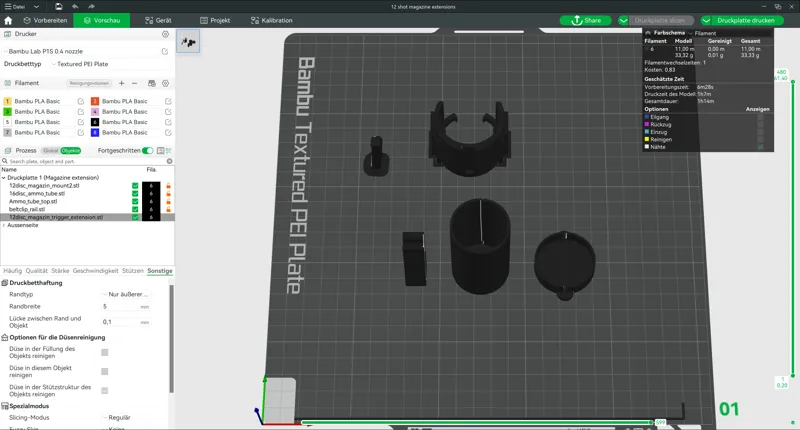
Task: Open the Datei menu dropdown arrow
Action: pyautogui.click(x=36, y=7)
